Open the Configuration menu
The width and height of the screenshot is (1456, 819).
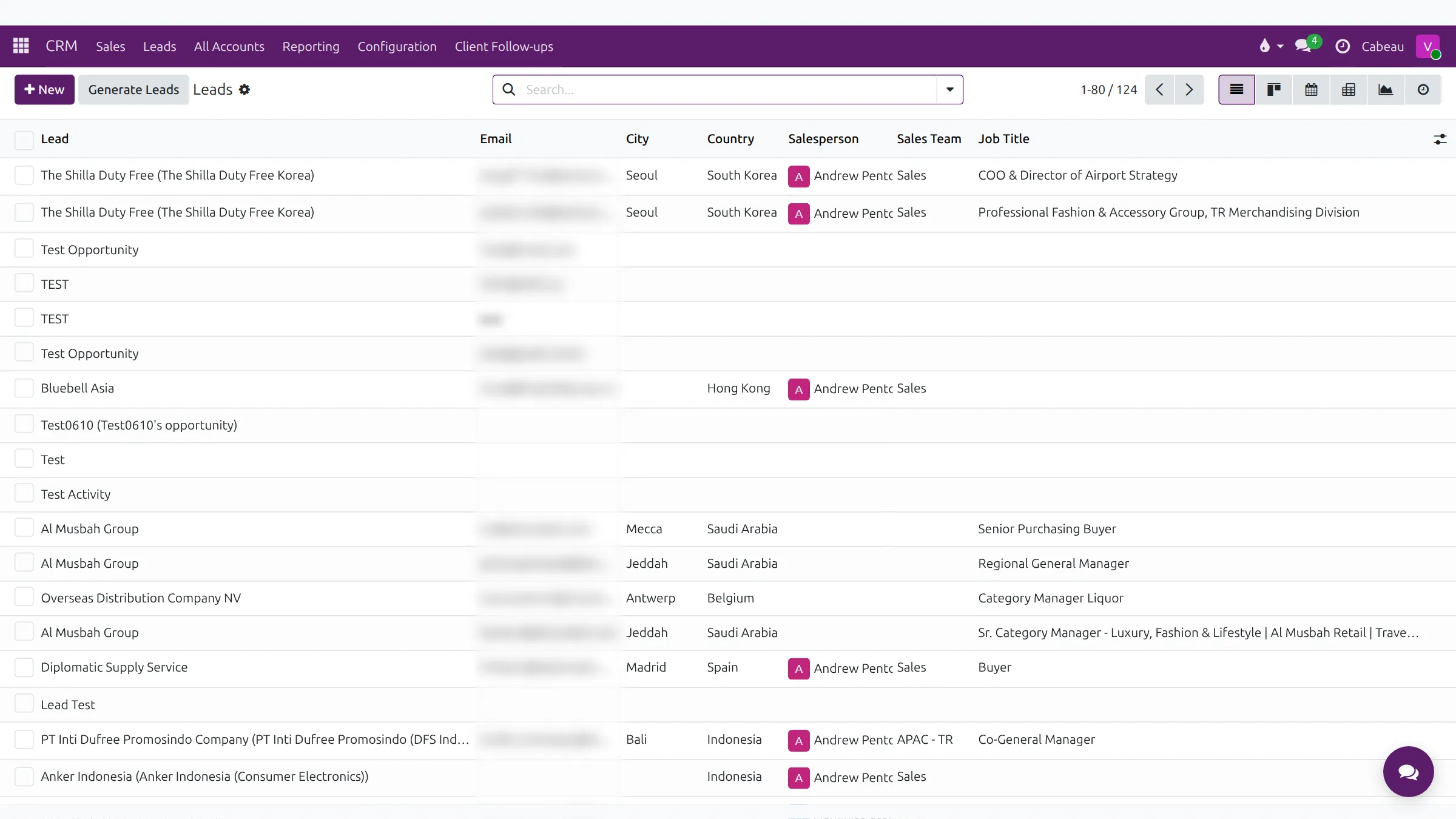[397, 46]
